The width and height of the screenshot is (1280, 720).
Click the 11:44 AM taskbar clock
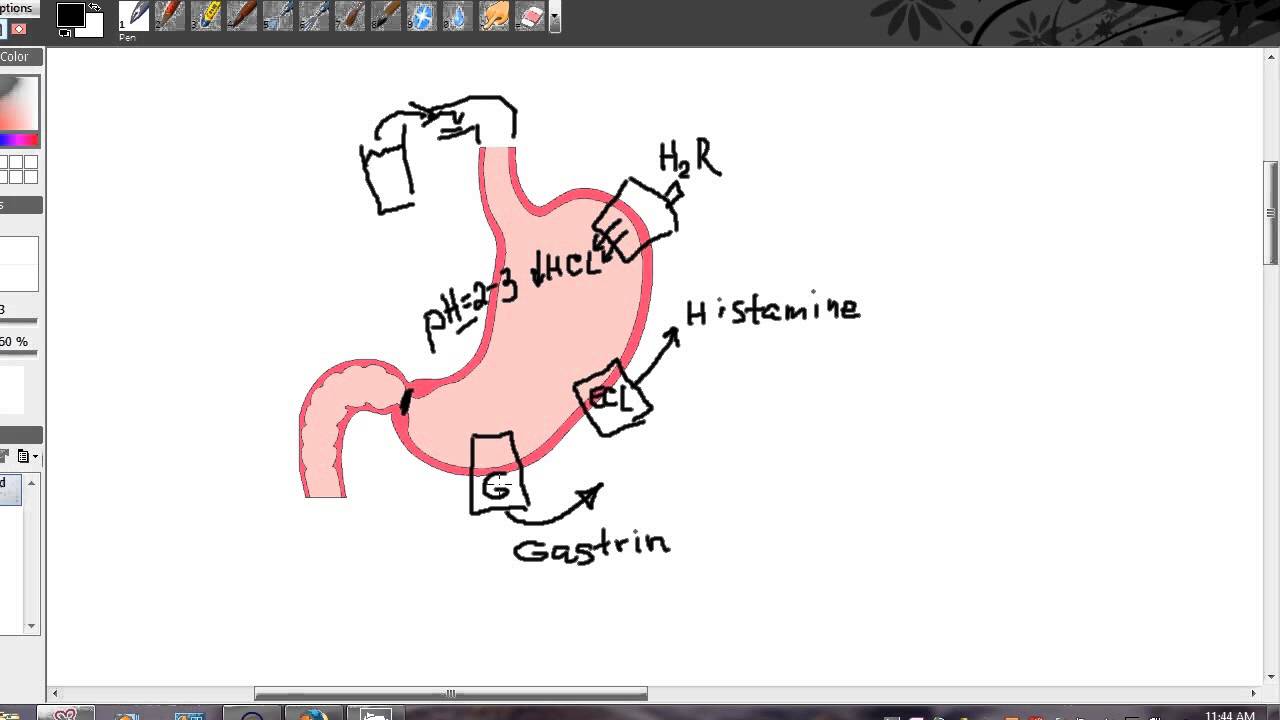click(x=1230, y=715)
